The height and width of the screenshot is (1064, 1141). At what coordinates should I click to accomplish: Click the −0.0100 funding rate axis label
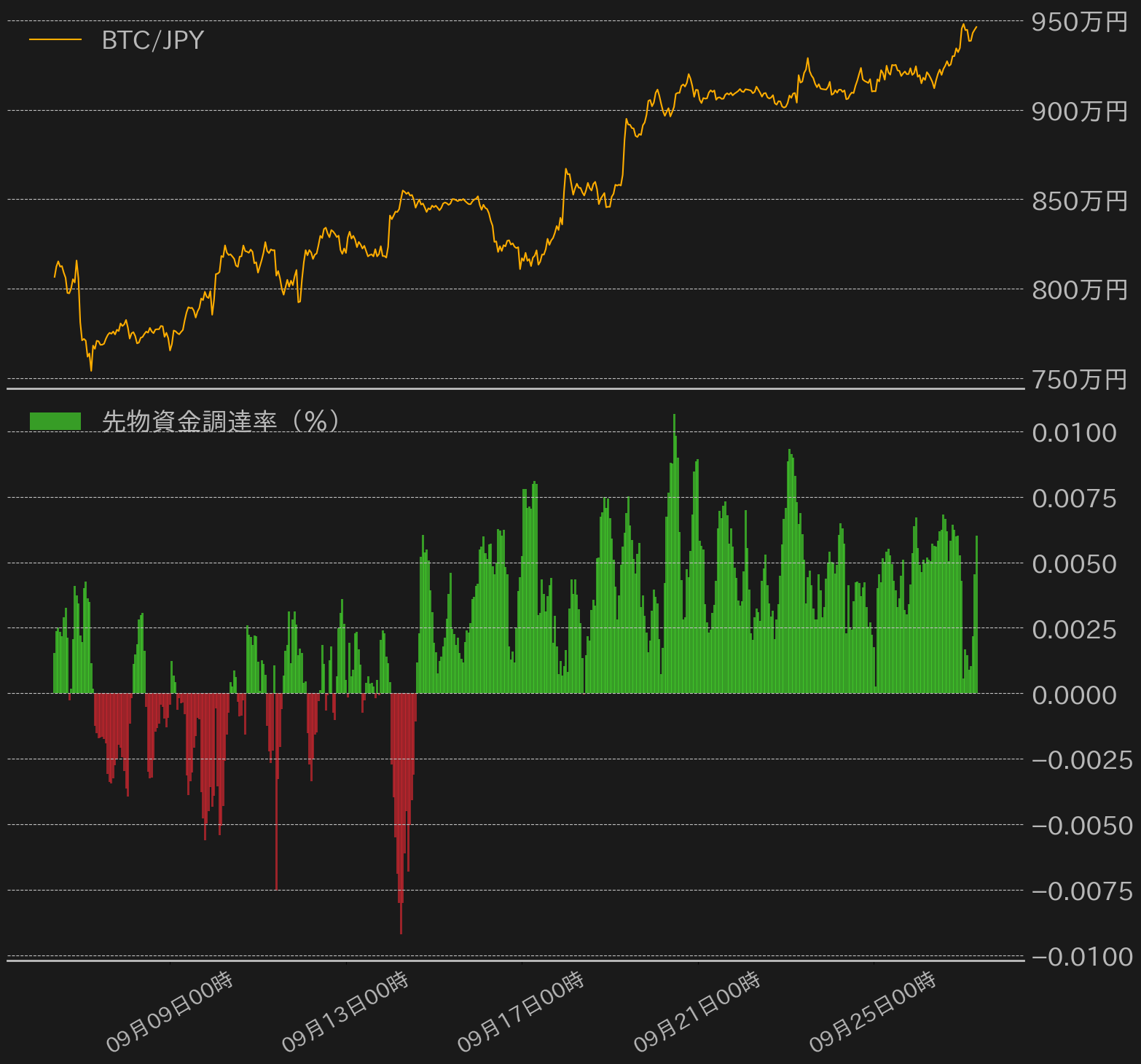click(1082, 957)
